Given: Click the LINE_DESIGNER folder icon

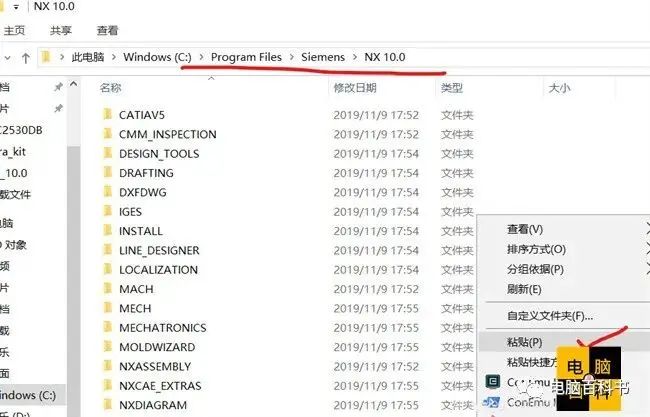Looking at the screenshot, I should 108,250.
